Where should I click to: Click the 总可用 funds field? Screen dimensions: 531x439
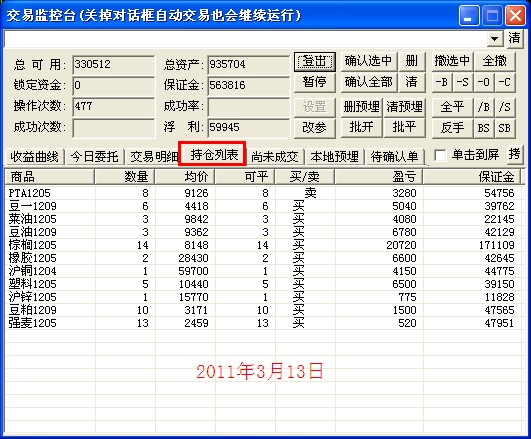click(x=113, y=65)
